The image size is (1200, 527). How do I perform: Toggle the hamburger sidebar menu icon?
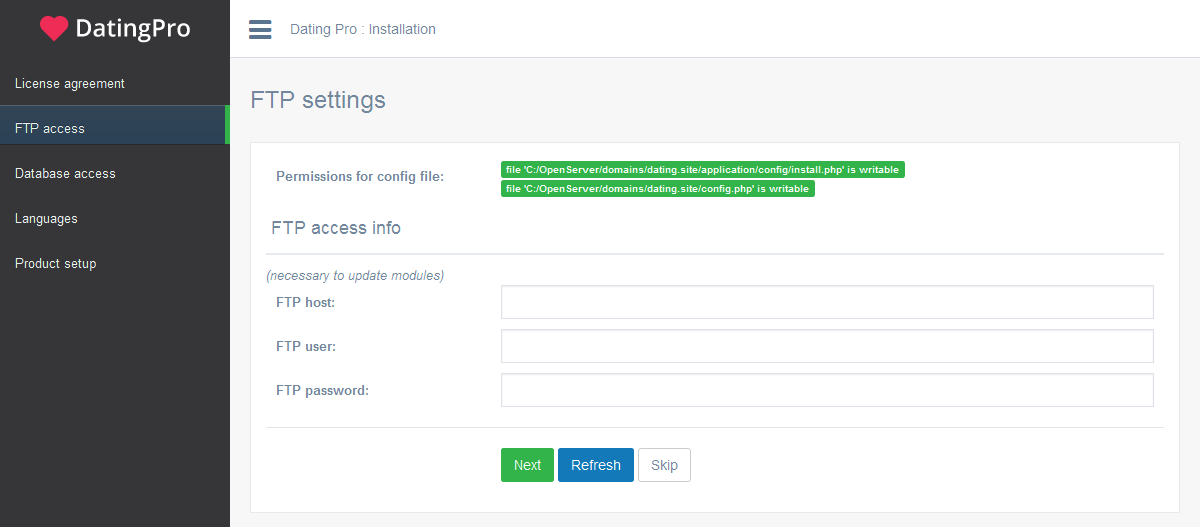260,29
